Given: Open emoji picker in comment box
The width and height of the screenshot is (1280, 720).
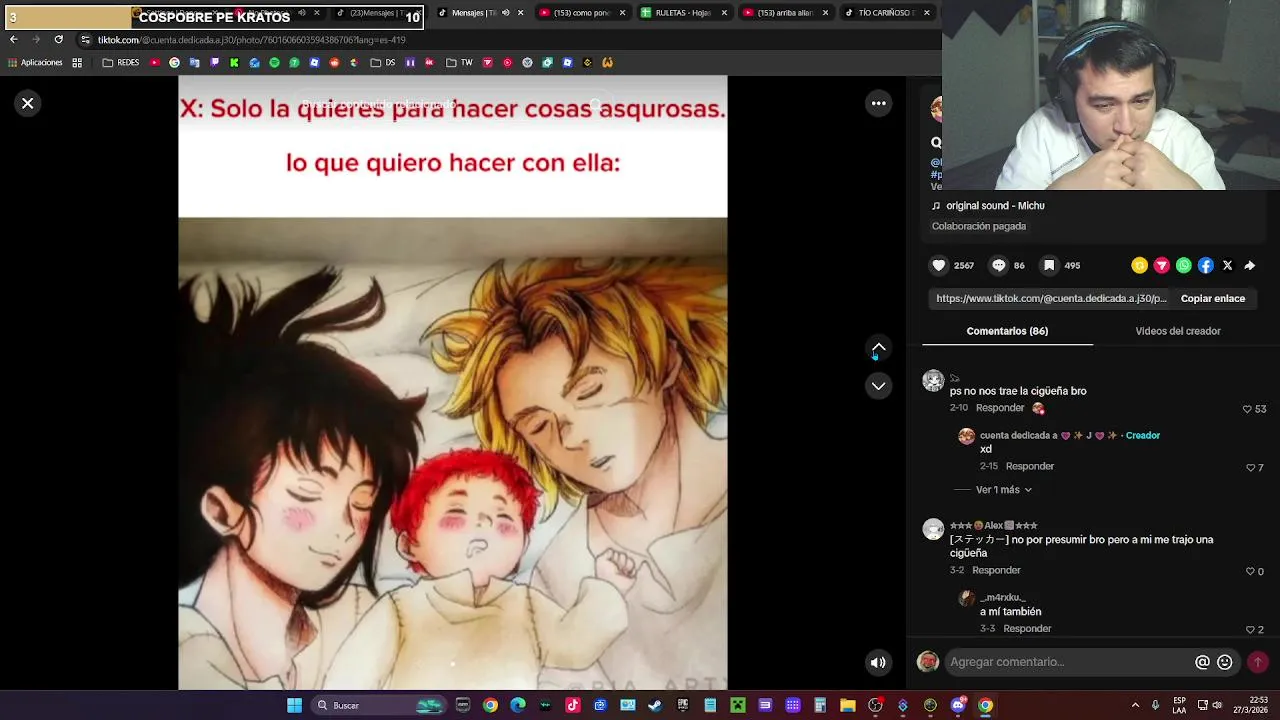Looking at the screenshot, I should pyautogui.click(x=1224, y=662).
